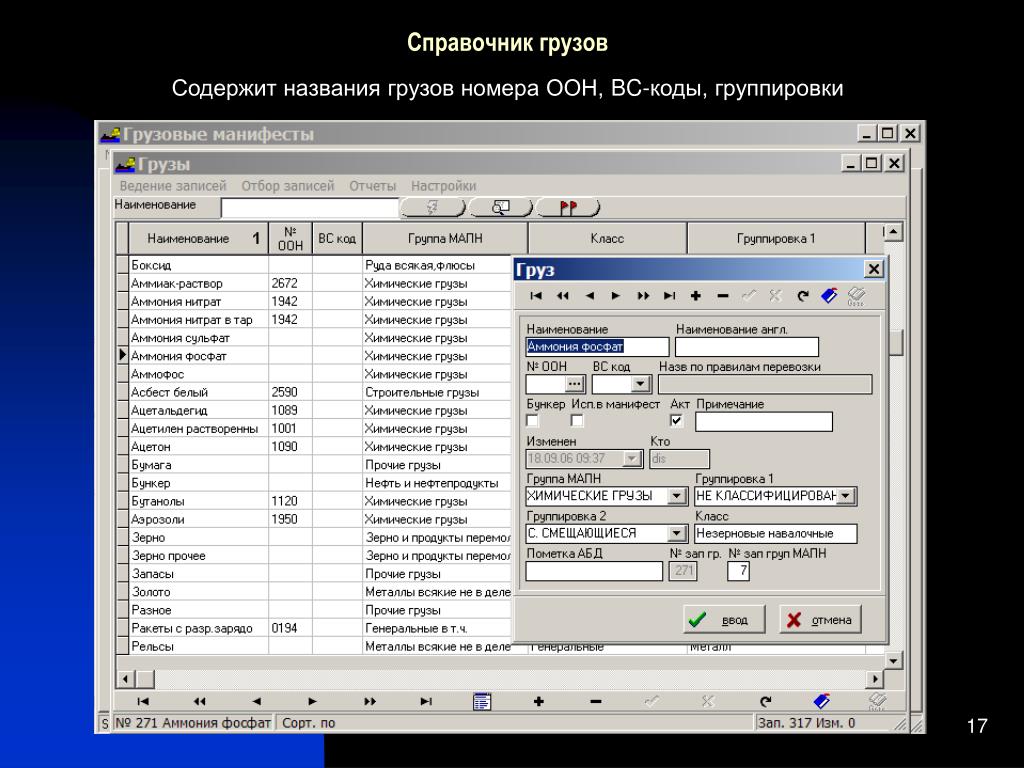Open the Отчеты menu

[x=373, y=186]
